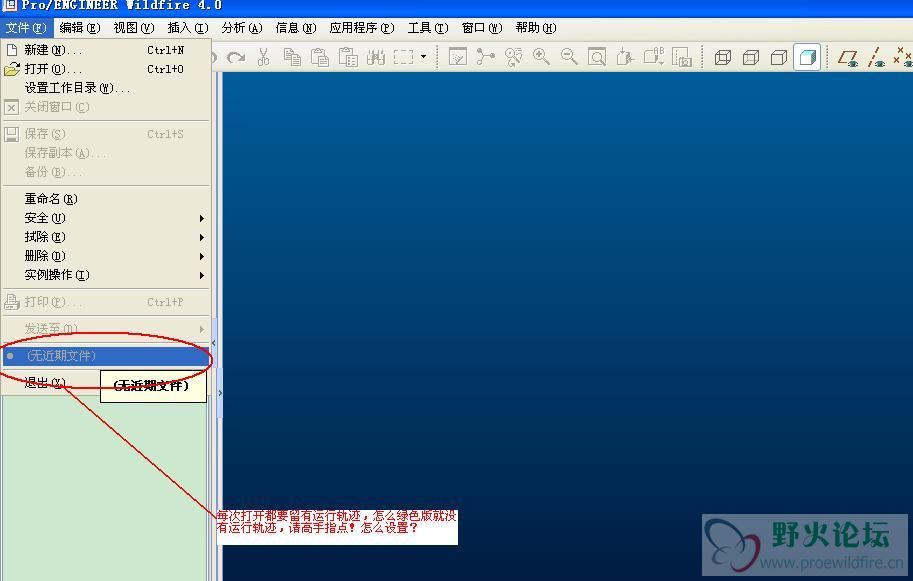Click the Pro/ENGINEER title bar icon
Screen dimensions: 913x581
tap(9, 5)
